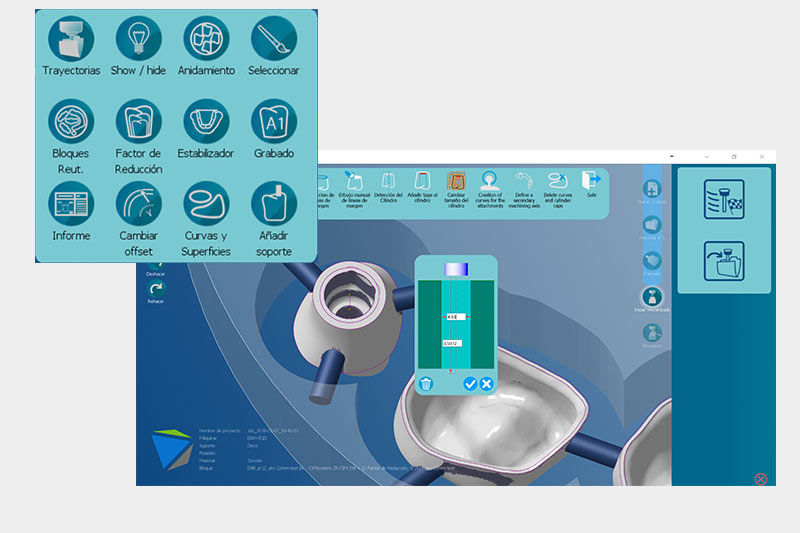Click the Nuevo Trabajo sidebar icon
The width and height of the screenshot is (800, 533).
(x=652, y=191)
